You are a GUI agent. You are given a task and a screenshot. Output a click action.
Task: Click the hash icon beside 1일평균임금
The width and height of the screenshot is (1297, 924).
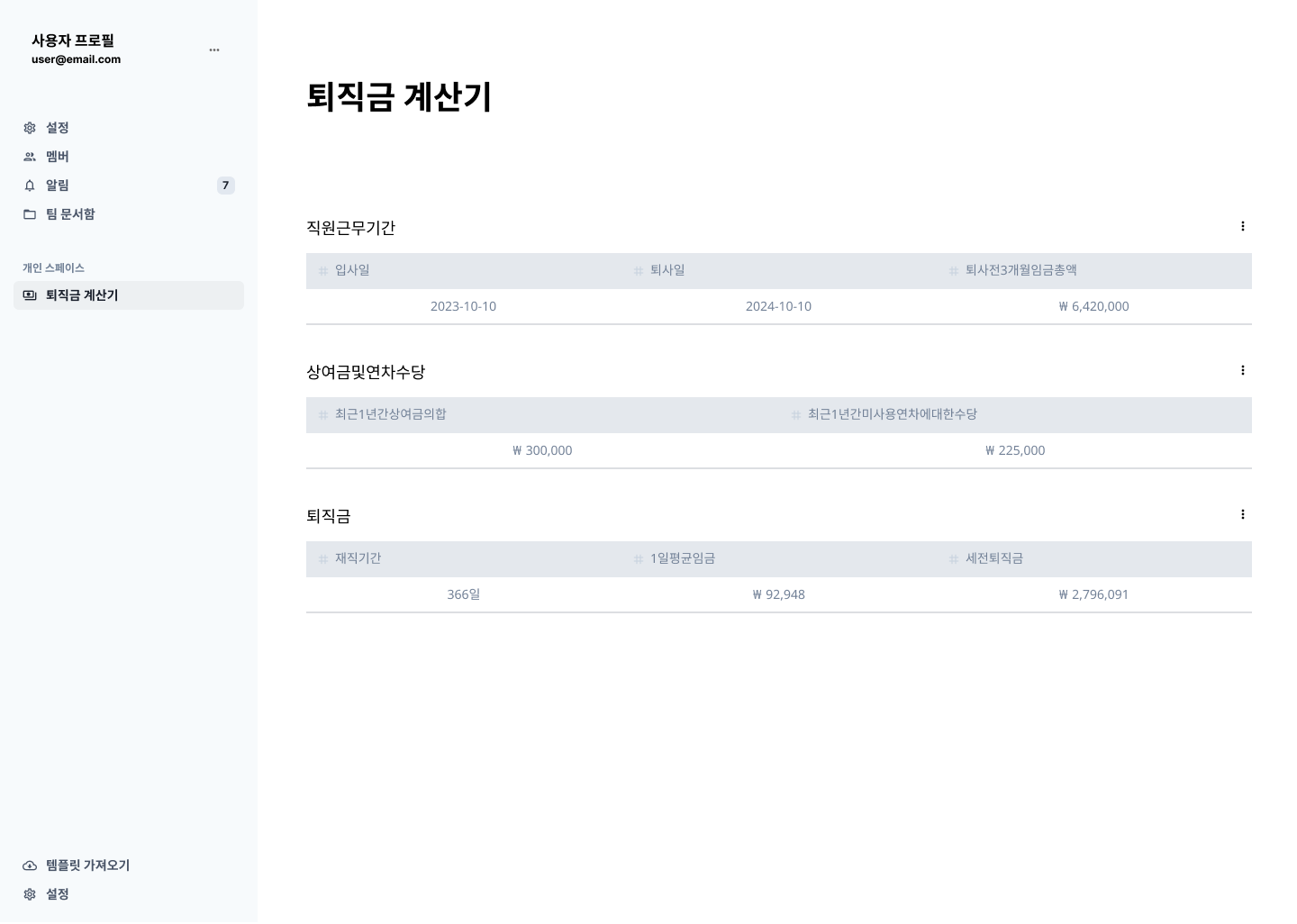[x=639, y=559]
